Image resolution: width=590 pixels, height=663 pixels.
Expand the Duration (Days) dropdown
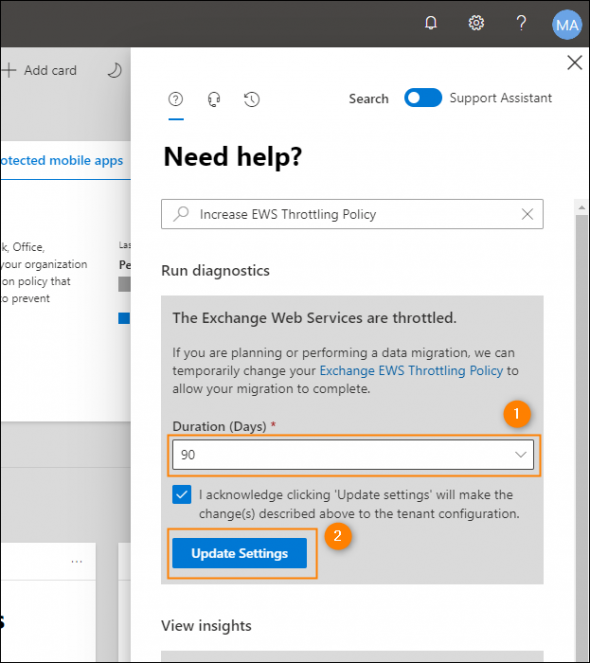pos(353,455)
